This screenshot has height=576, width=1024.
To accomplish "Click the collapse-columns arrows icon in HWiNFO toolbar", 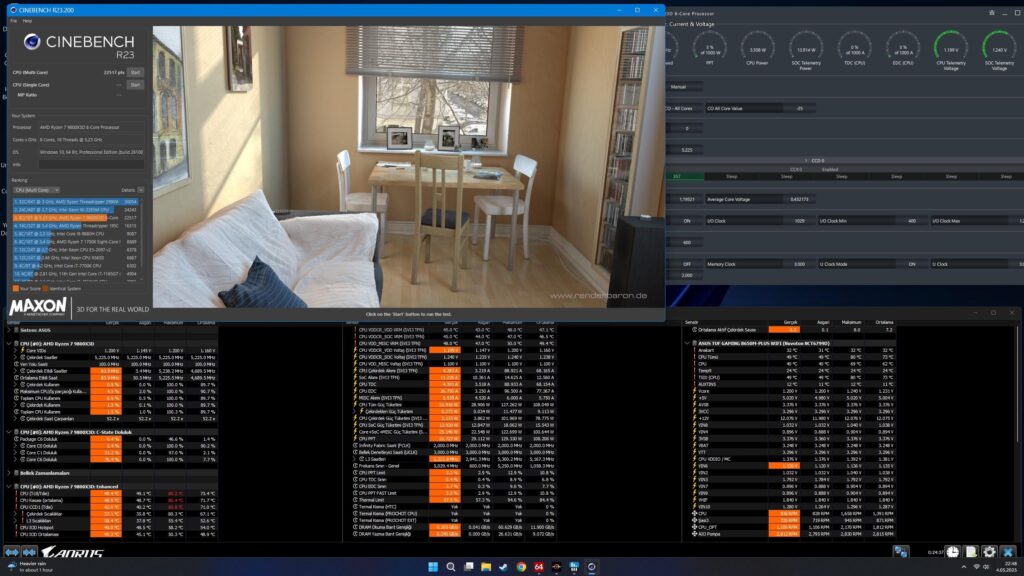I will pos(29,552).
